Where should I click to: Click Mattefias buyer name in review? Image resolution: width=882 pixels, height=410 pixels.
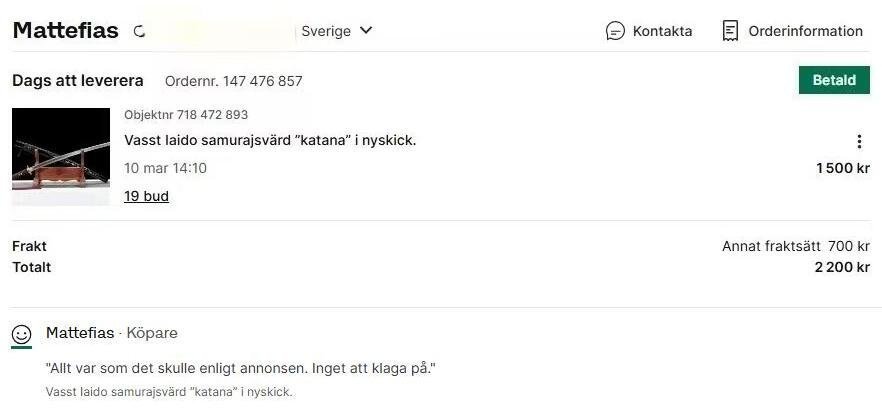pyautogui.click(x=80, y=333)
